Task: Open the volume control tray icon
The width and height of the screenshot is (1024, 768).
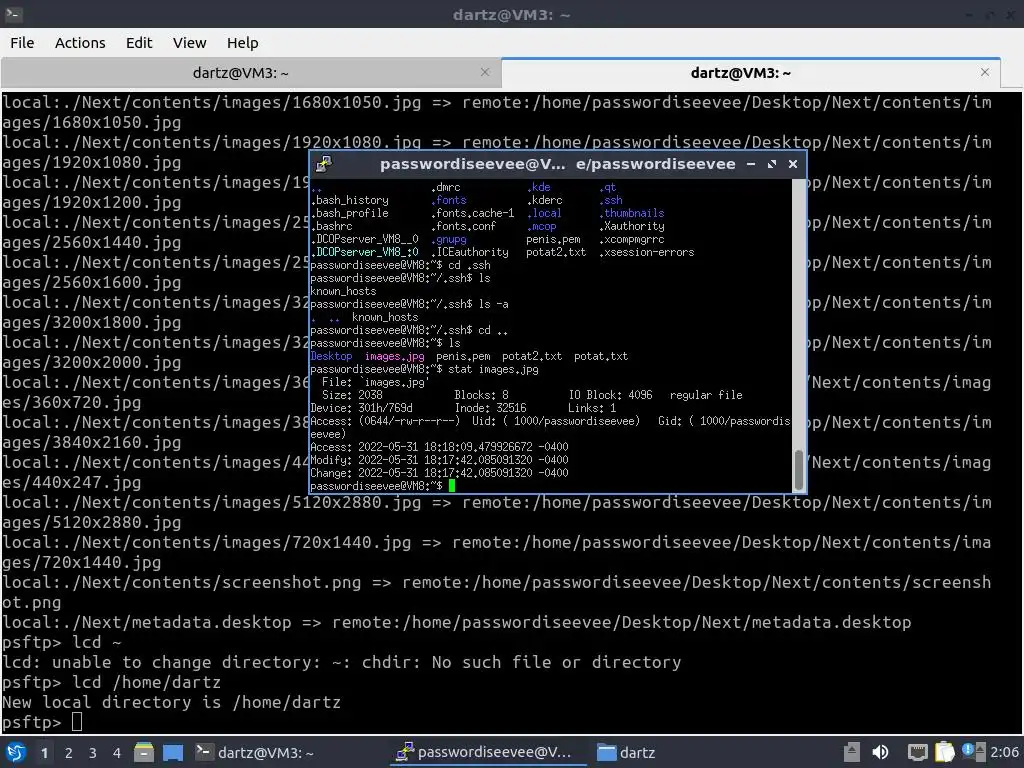Action: pyautogui.click(x=880, y=752)
